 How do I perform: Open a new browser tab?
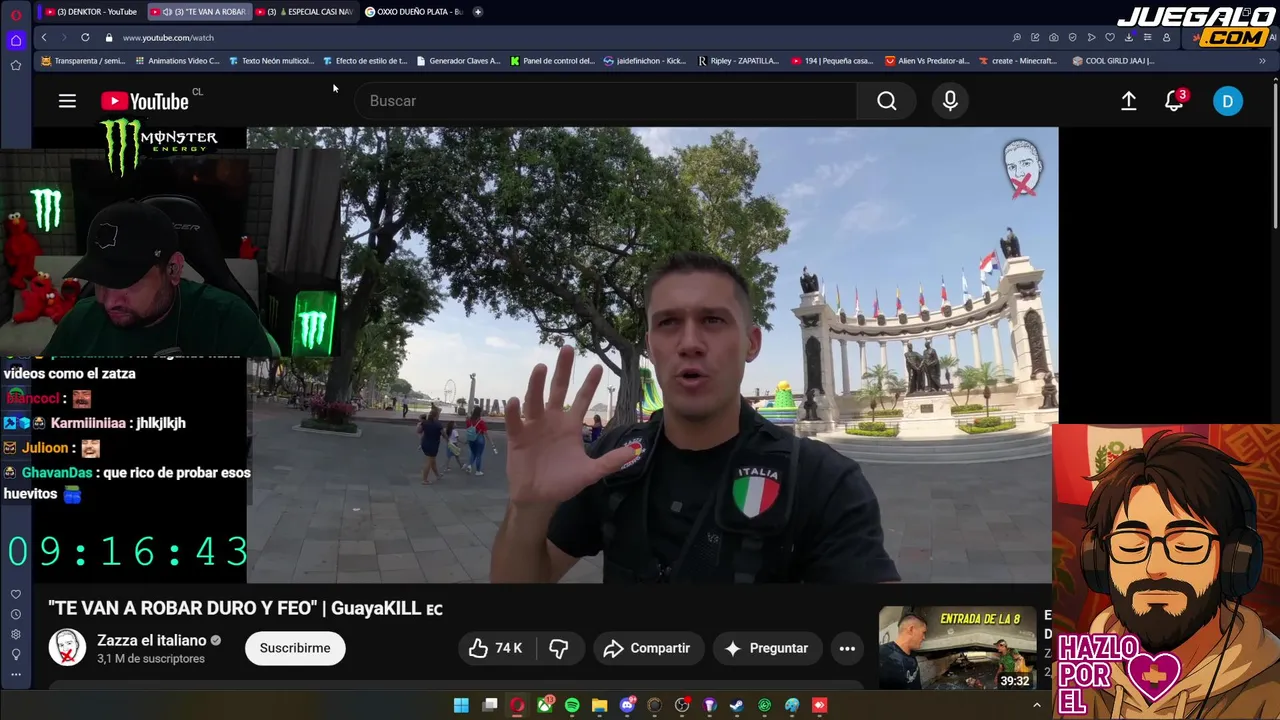(x=478, y=12)
